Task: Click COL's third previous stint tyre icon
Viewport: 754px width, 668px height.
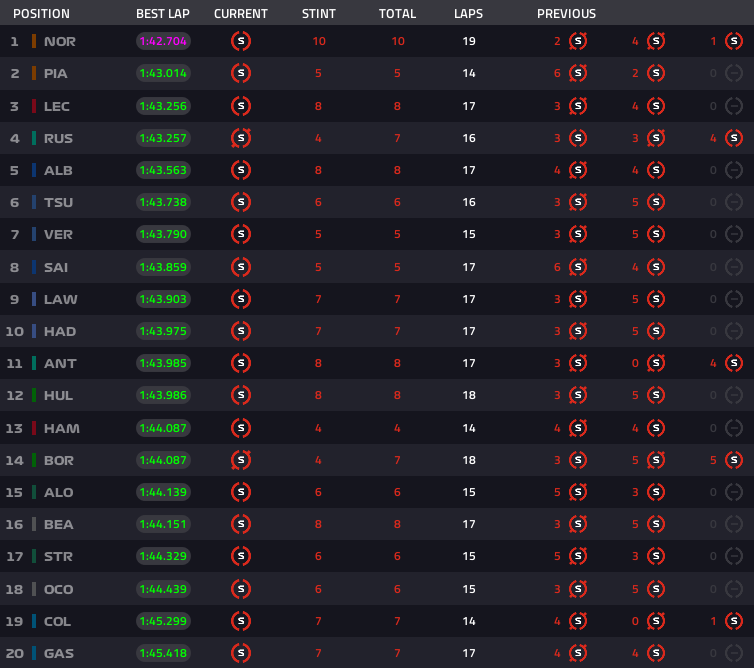Action: pos(734,621)
